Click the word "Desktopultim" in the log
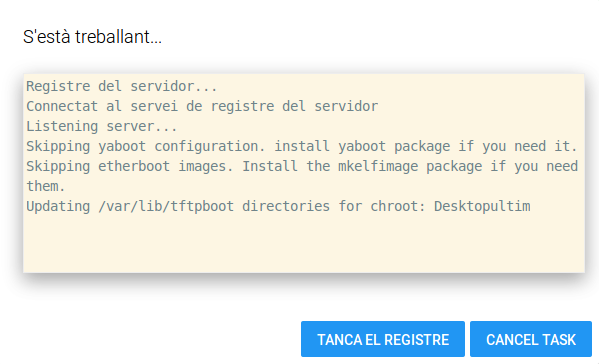Image resolution: width=599 pixels, height=364 pixels. (482, 206)
